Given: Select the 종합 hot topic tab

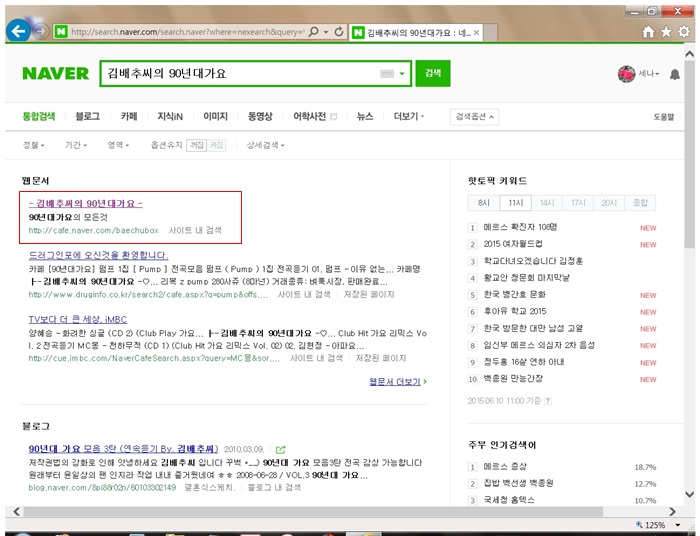Looking at the screenshot, I should click(x=640, y=203).
